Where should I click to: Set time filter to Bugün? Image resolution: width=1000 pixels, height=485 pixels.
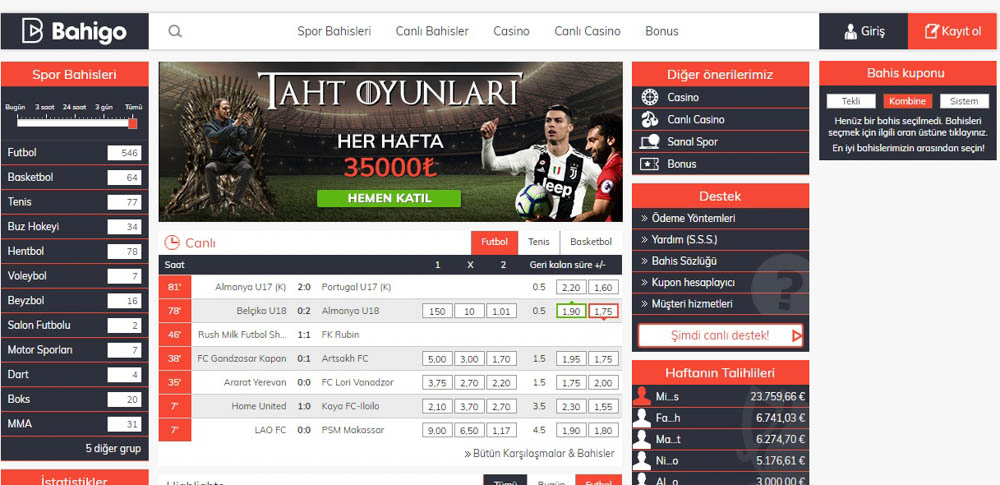[x=15, y=107]
